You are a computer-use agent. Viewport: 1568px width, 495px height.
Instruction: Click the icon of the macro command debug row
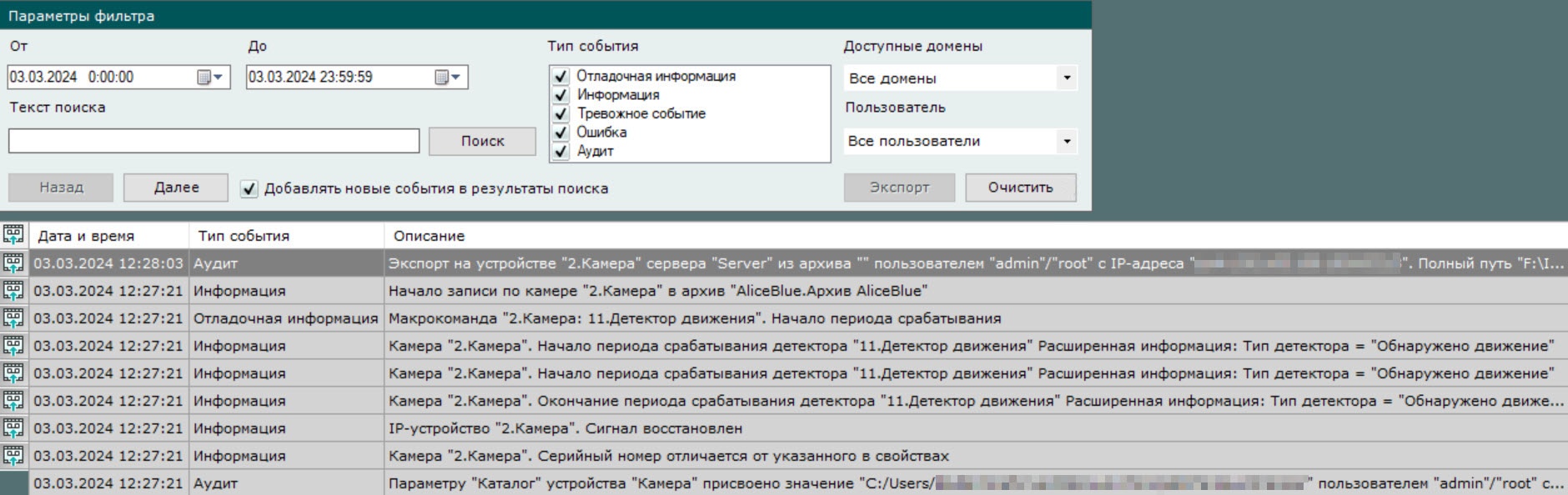point(13,318)
